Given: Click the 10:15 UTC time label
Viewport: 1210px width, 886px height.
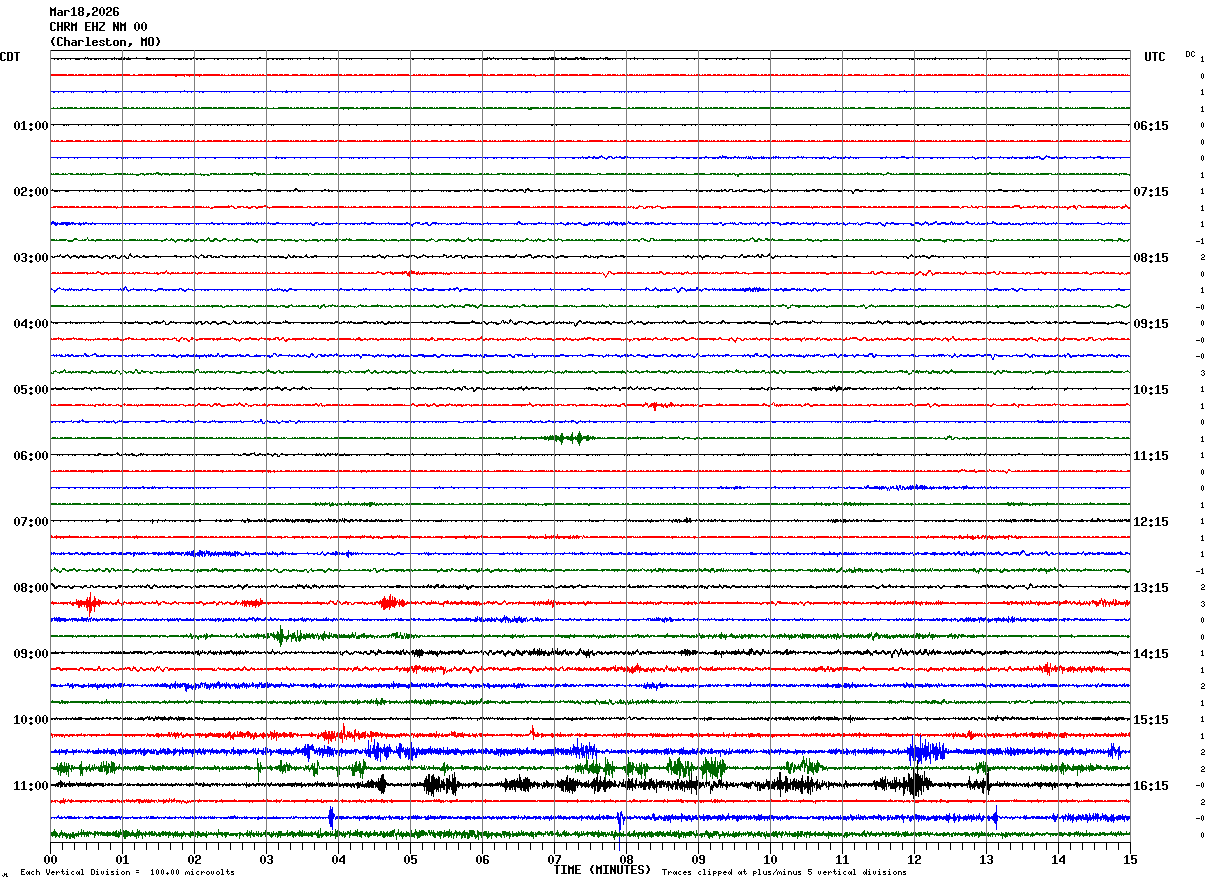Looking at the screenshot, I should point(1151,390).
